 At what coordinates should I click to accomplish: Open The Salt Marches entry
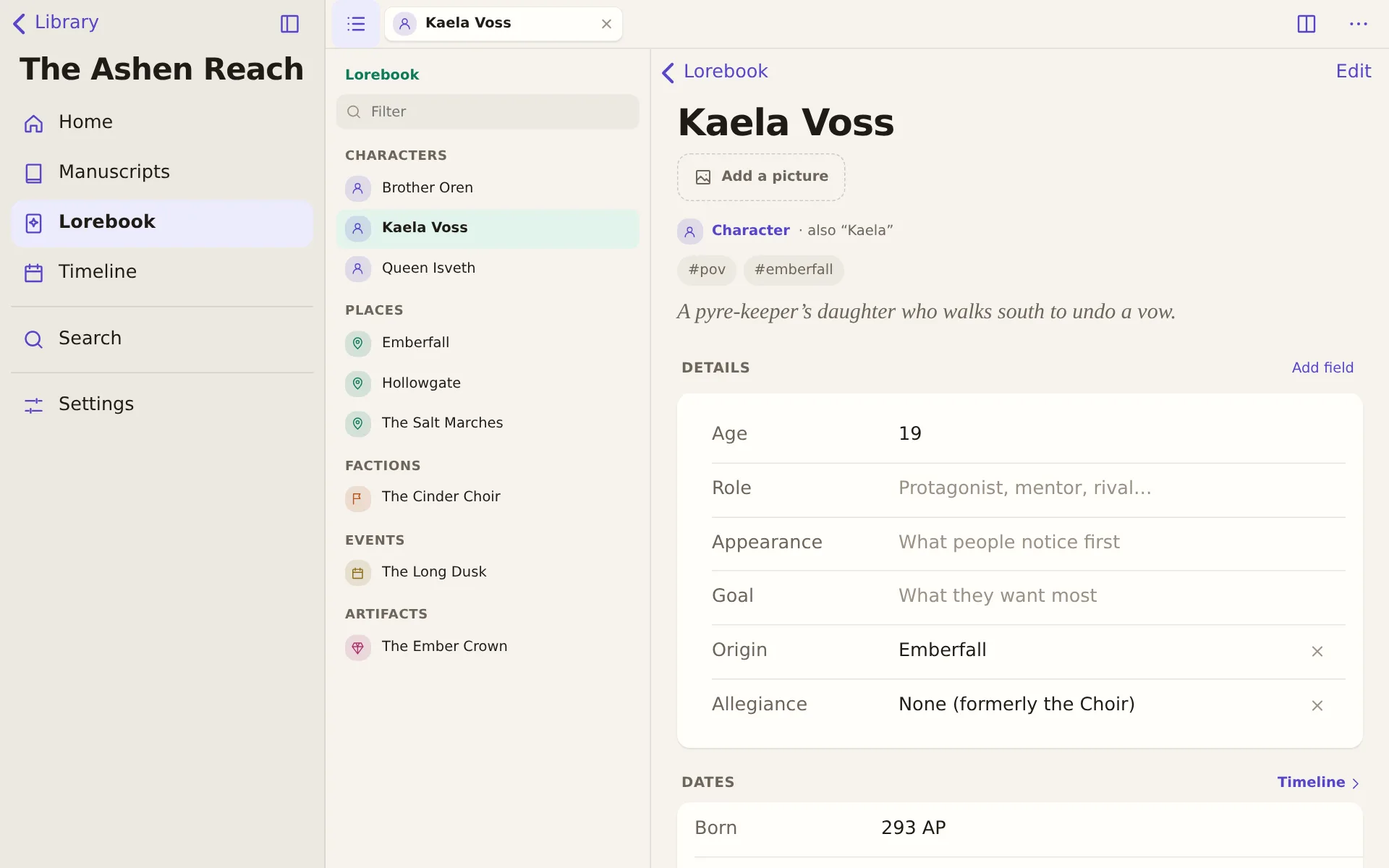(488, 423)
